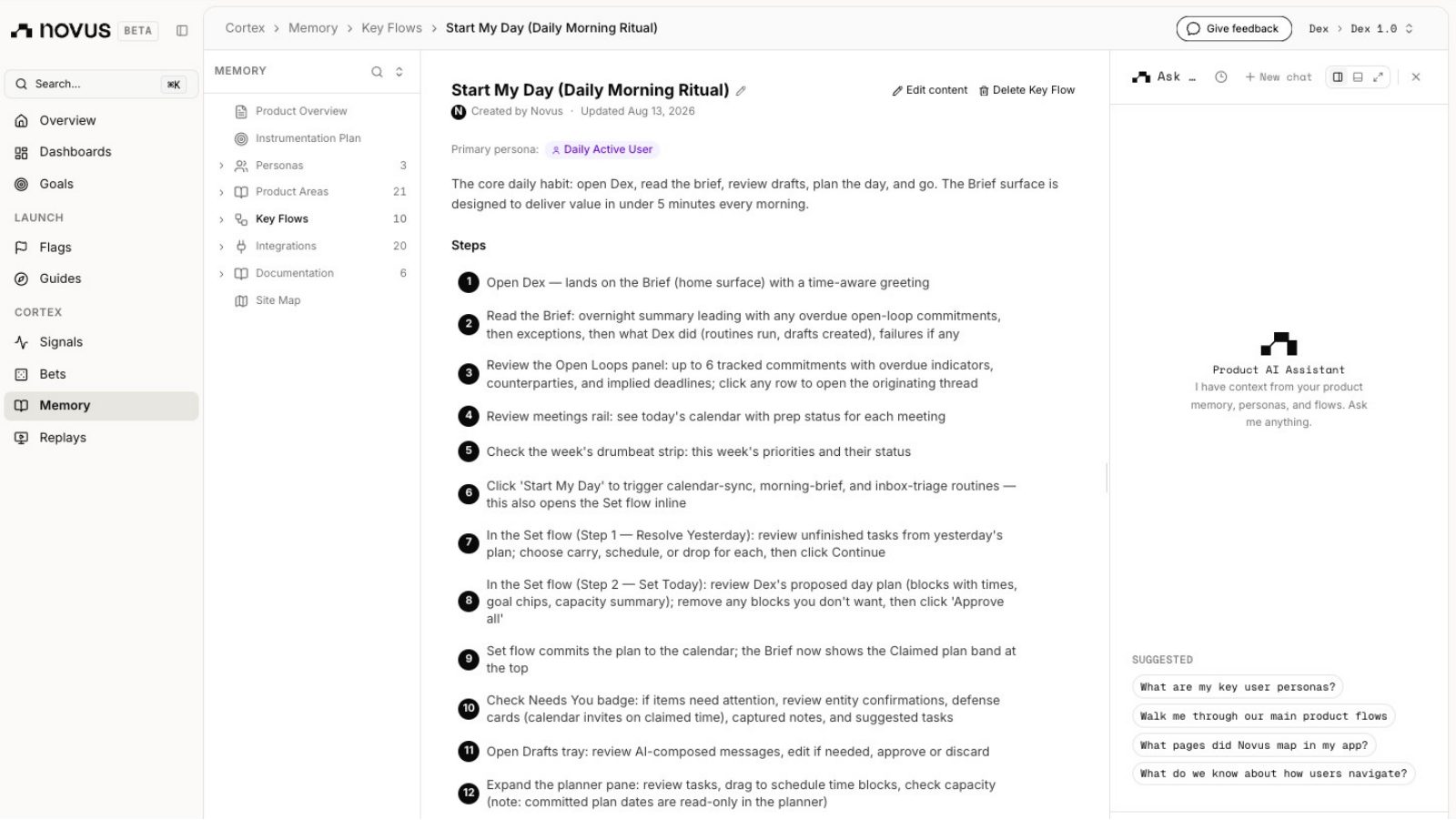Choose suggestion 'Walk me through our main product flows'

(1264, 716)
